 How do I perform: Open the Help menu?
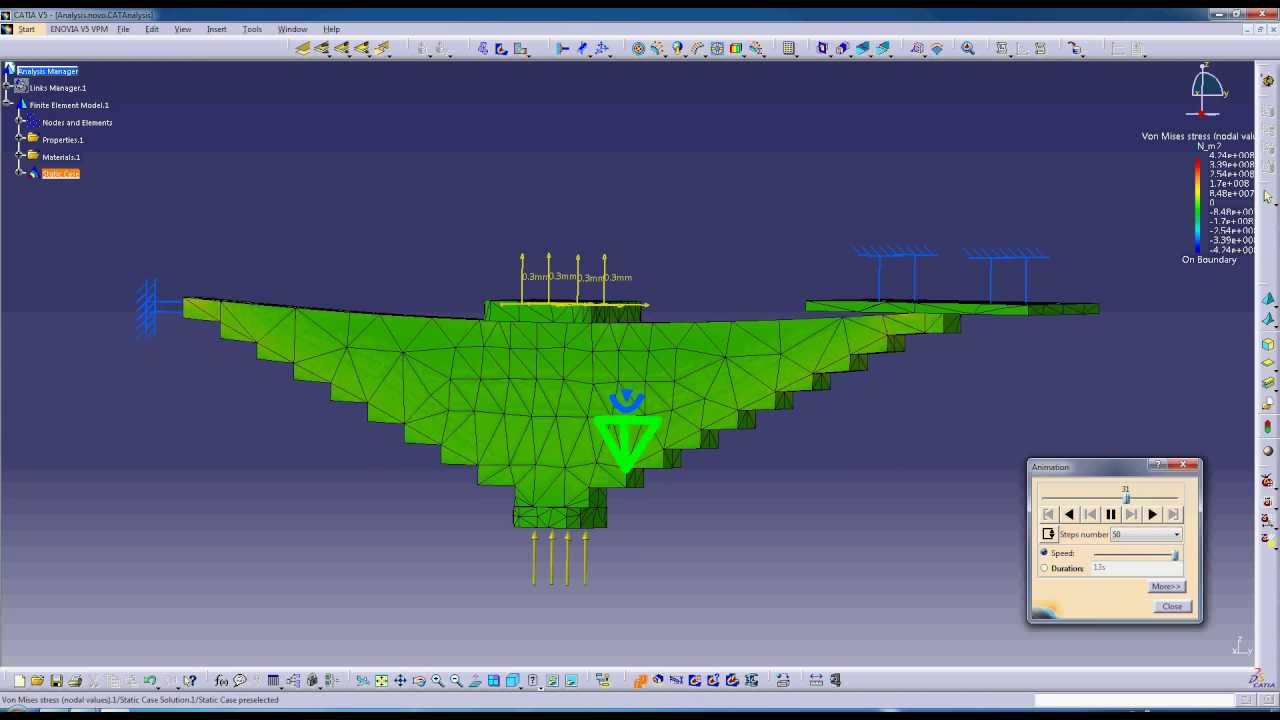(331, 29)
